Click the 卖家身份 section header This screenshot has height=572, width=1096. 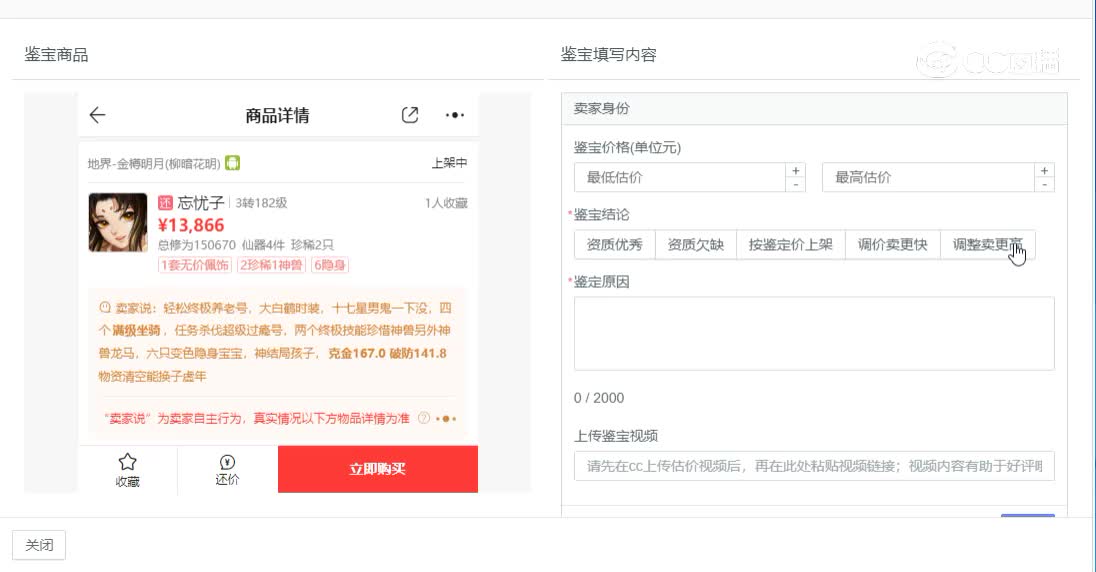click(814, 108)
